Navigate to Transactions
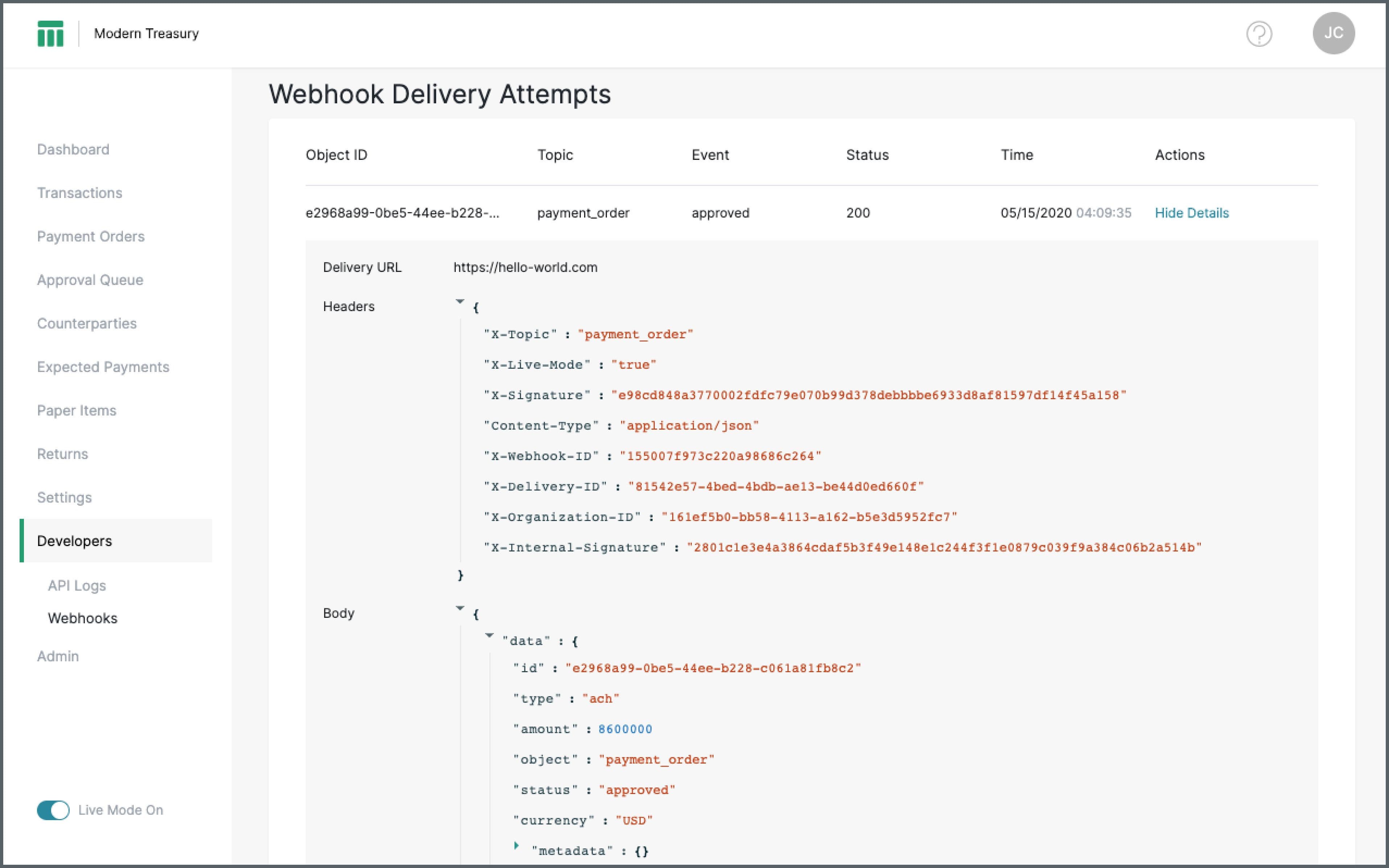The image size is (1389, 868). 80,193
